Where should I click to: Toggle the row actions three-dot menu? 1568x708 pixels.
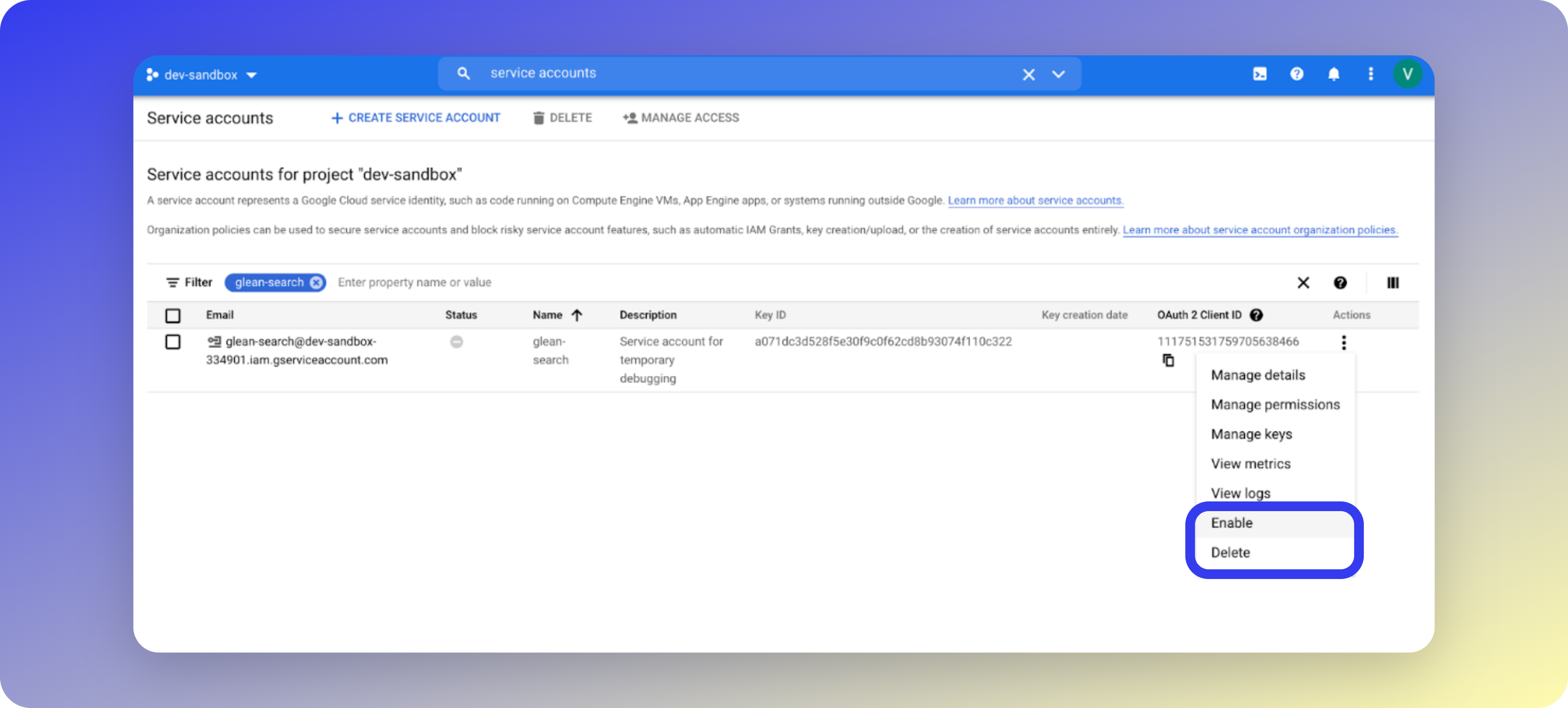point(1343,342)
